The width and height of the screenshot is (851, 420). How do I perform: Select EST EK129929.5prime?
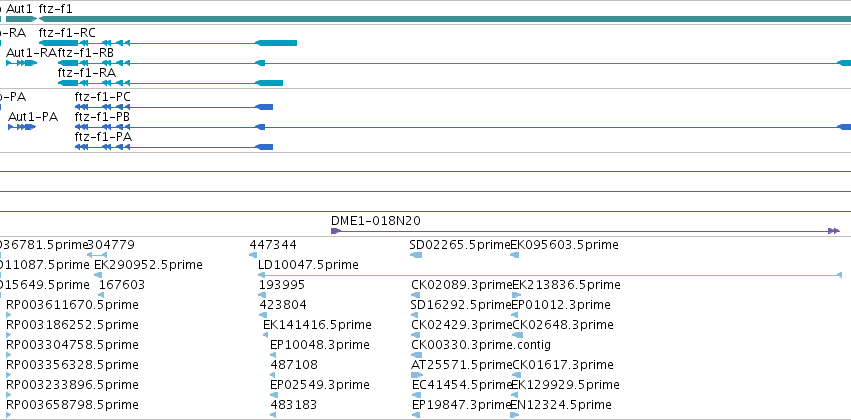(x=565, y=385)
